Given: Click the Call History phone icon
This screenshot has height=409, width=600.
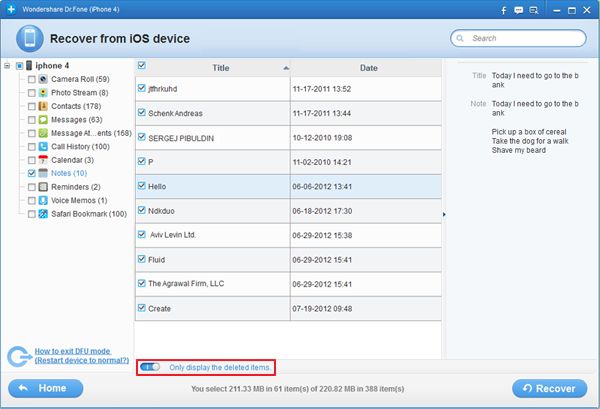Looking at the screenshot, I should point(43,147).
